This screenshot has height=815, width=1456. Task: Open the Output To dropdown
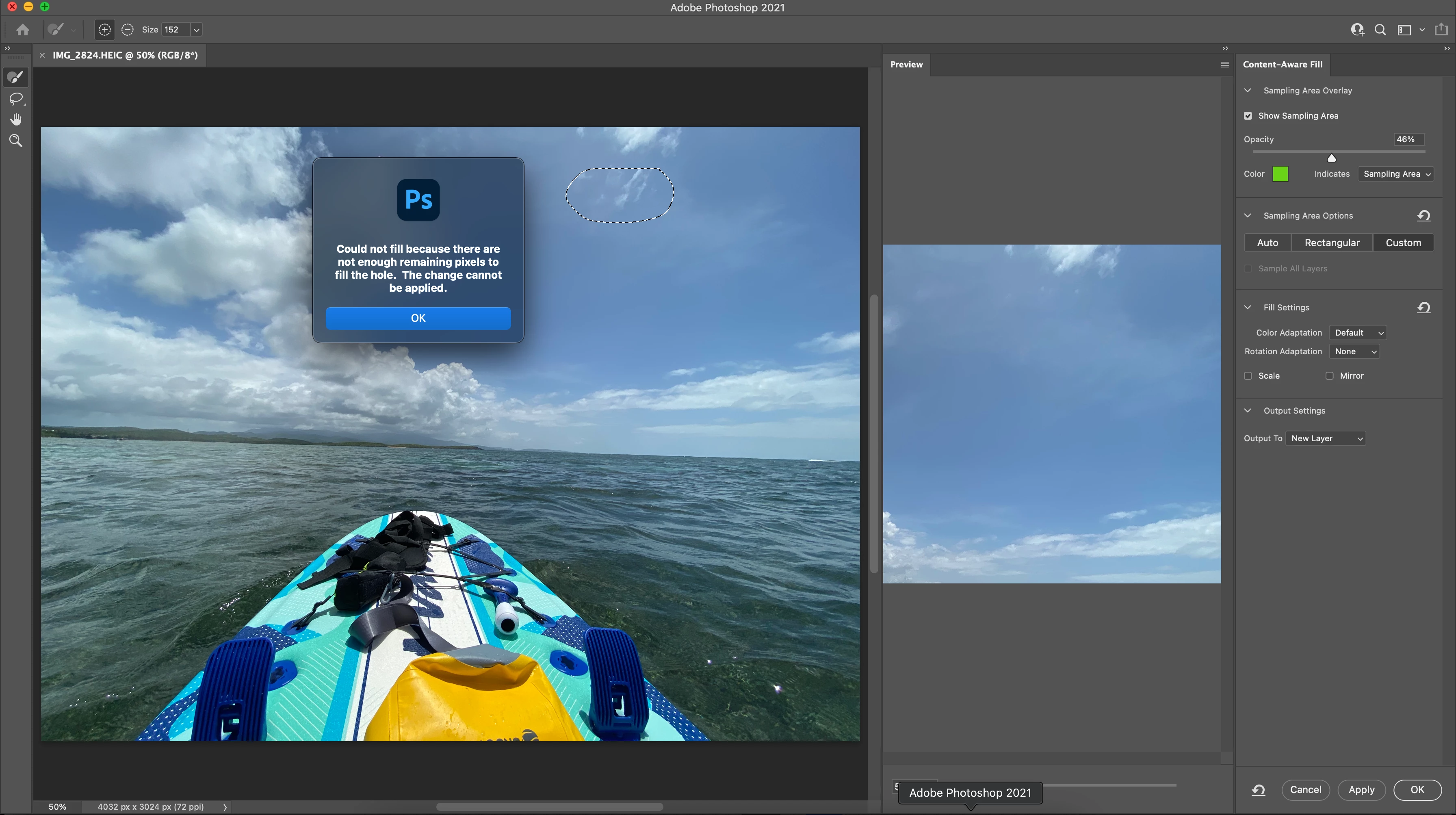(1326, 439)
